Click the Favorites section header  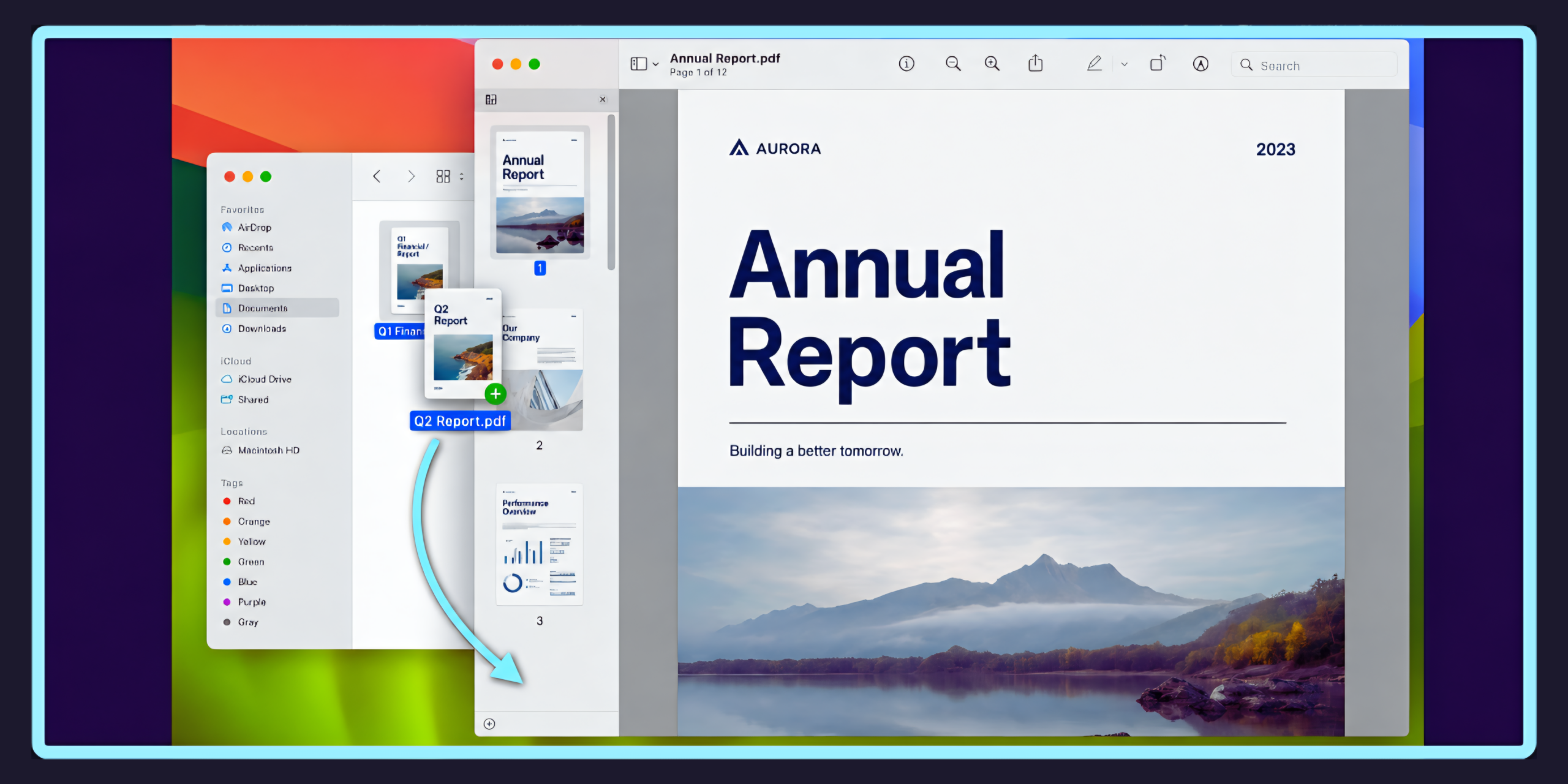(x=242, y=209)
